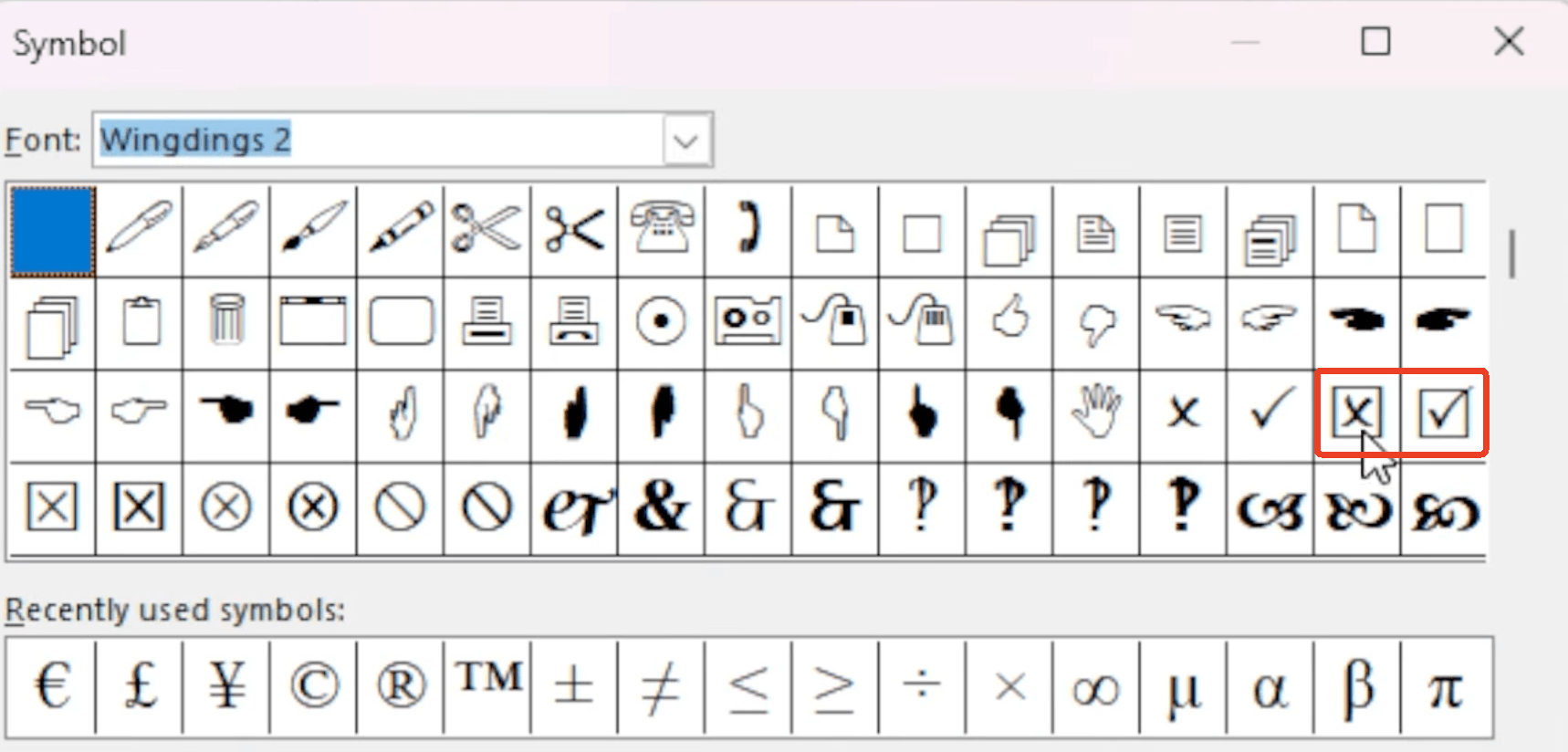This screenshot has height=752, width=1568.
Task: Select the Greek beta symbol
Action: [1358, 686]
